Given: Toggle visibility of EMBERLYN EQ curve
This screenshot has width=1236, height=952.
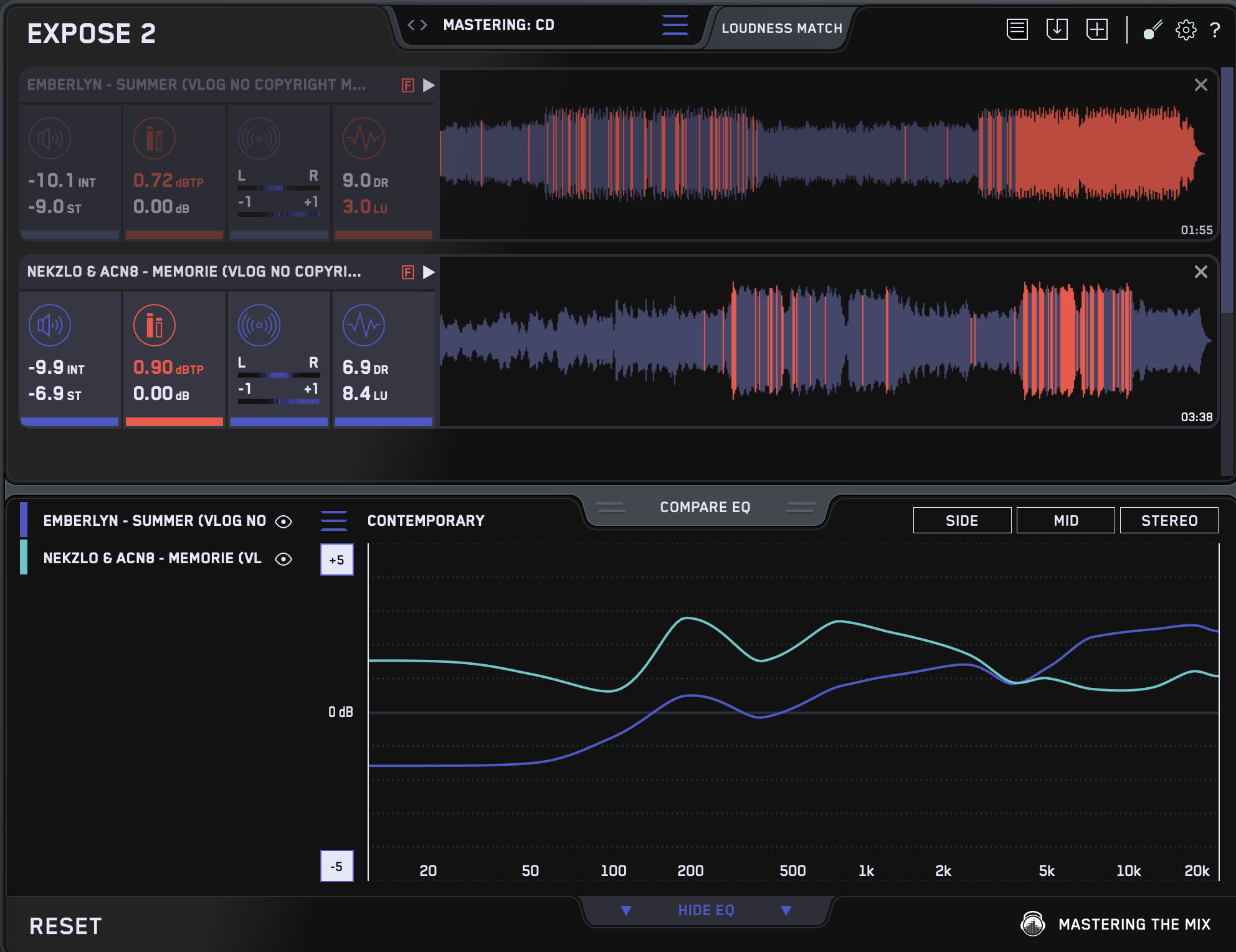Looking at the screenshot, I should 283,521.
